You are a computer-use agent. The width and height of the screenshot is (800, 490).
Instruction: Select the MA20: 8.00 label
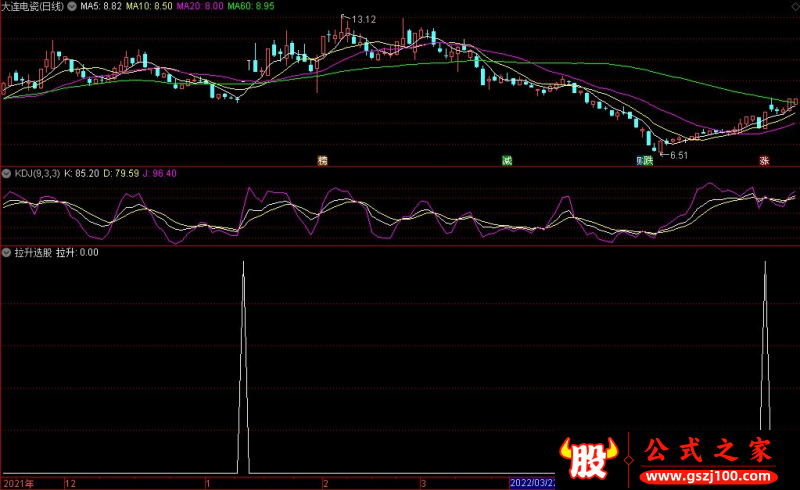200,6
